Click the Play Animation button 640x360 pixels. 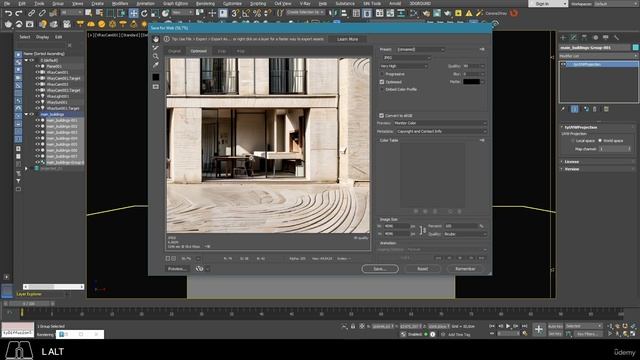(508, 326)
